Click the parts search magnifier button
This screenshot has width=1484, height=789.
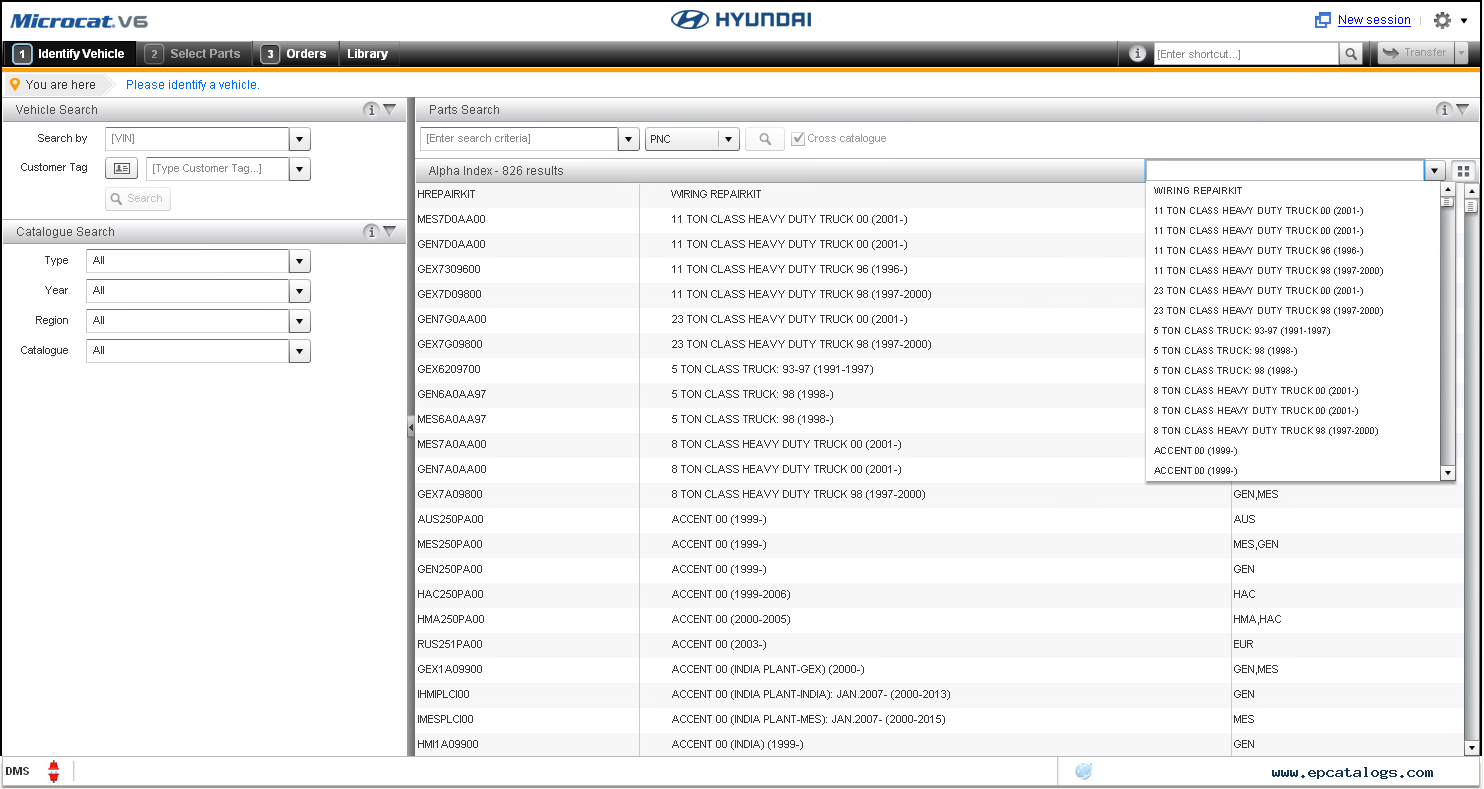pos(764,139)
